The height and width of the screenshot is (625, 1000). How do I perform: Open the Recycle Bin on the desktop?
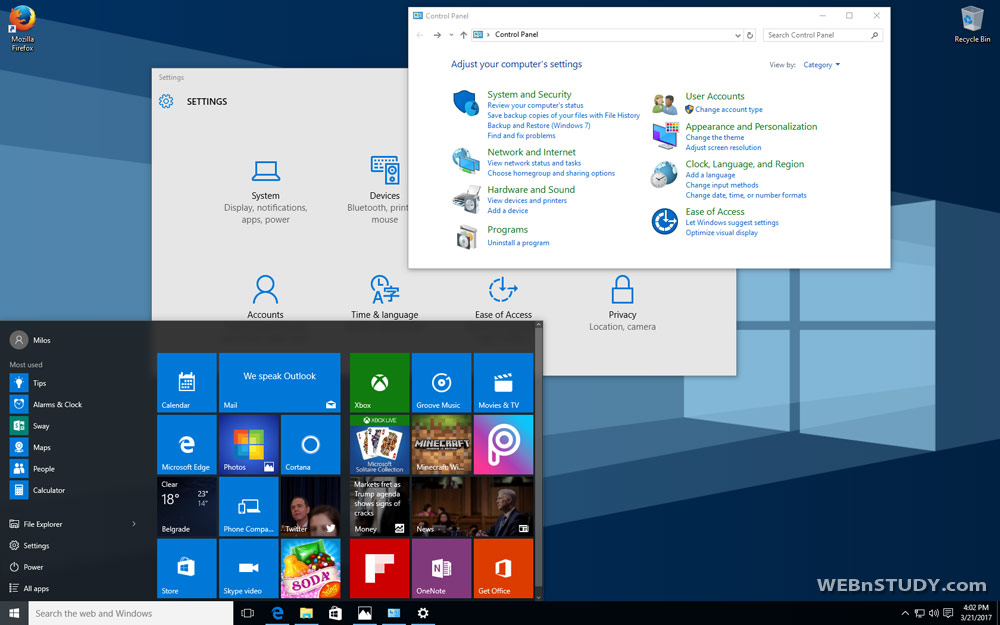(972, 25)
